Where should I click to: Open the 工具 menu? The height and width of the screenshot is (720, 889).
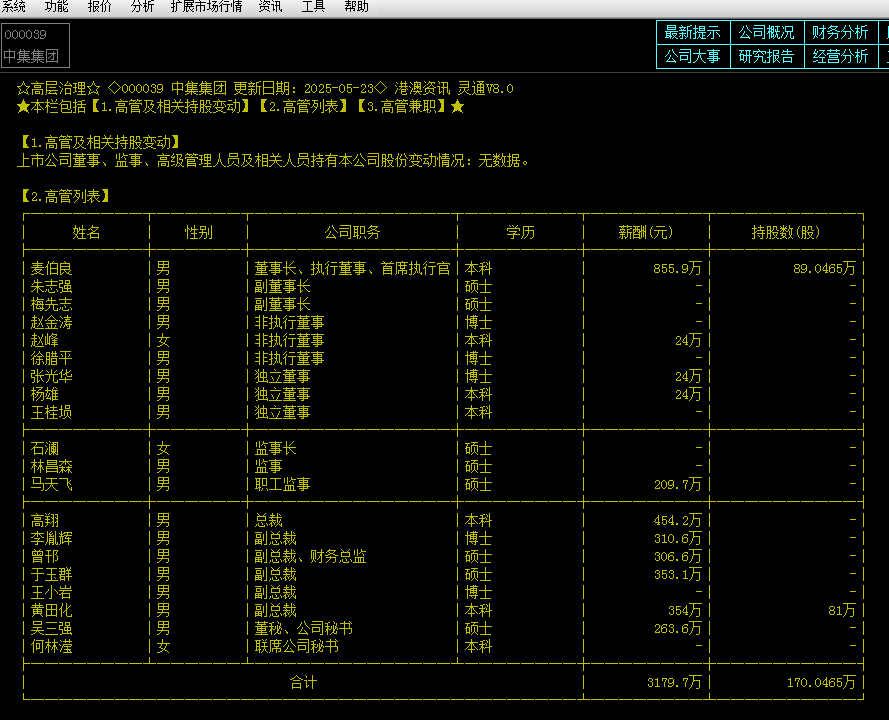click(314, 6)
